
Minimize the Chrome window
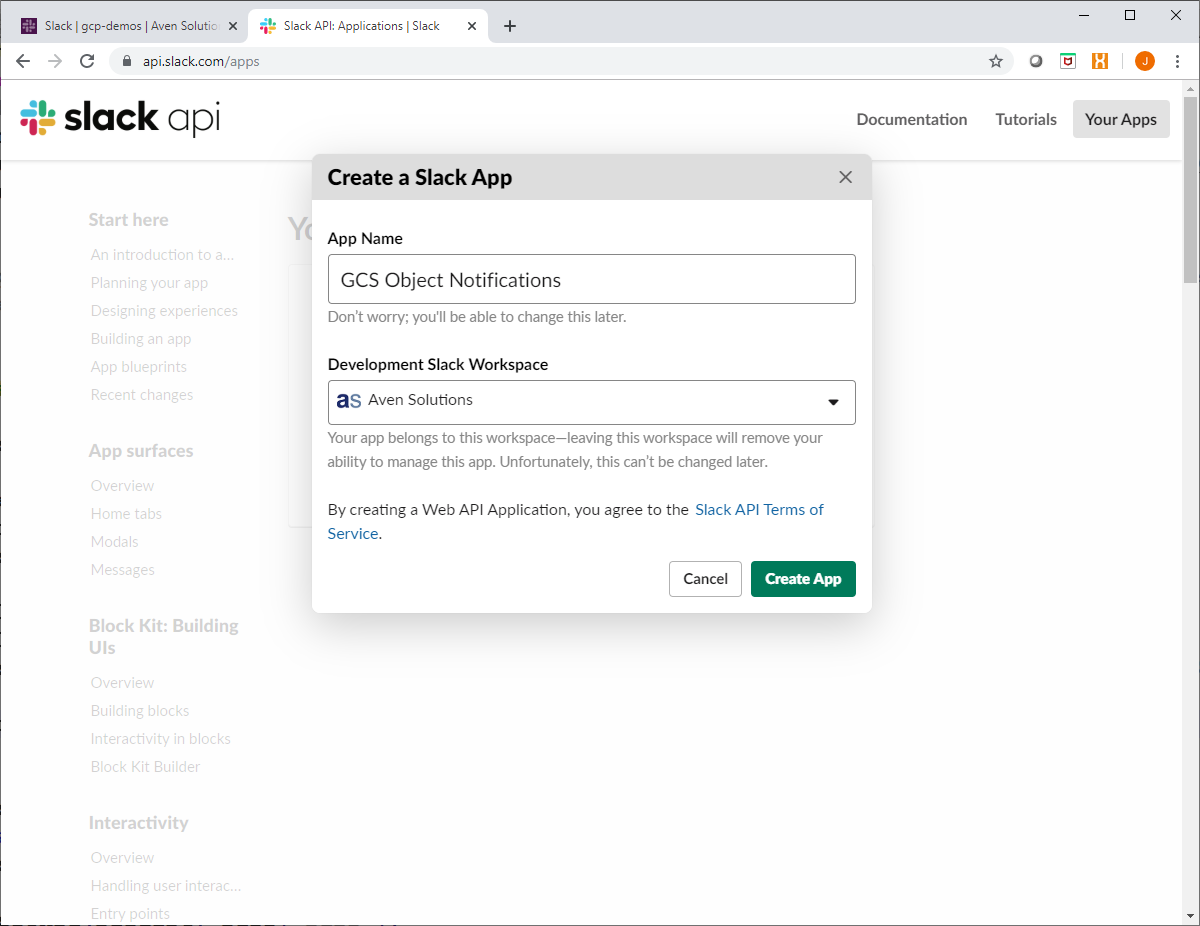coord(1084,14)
